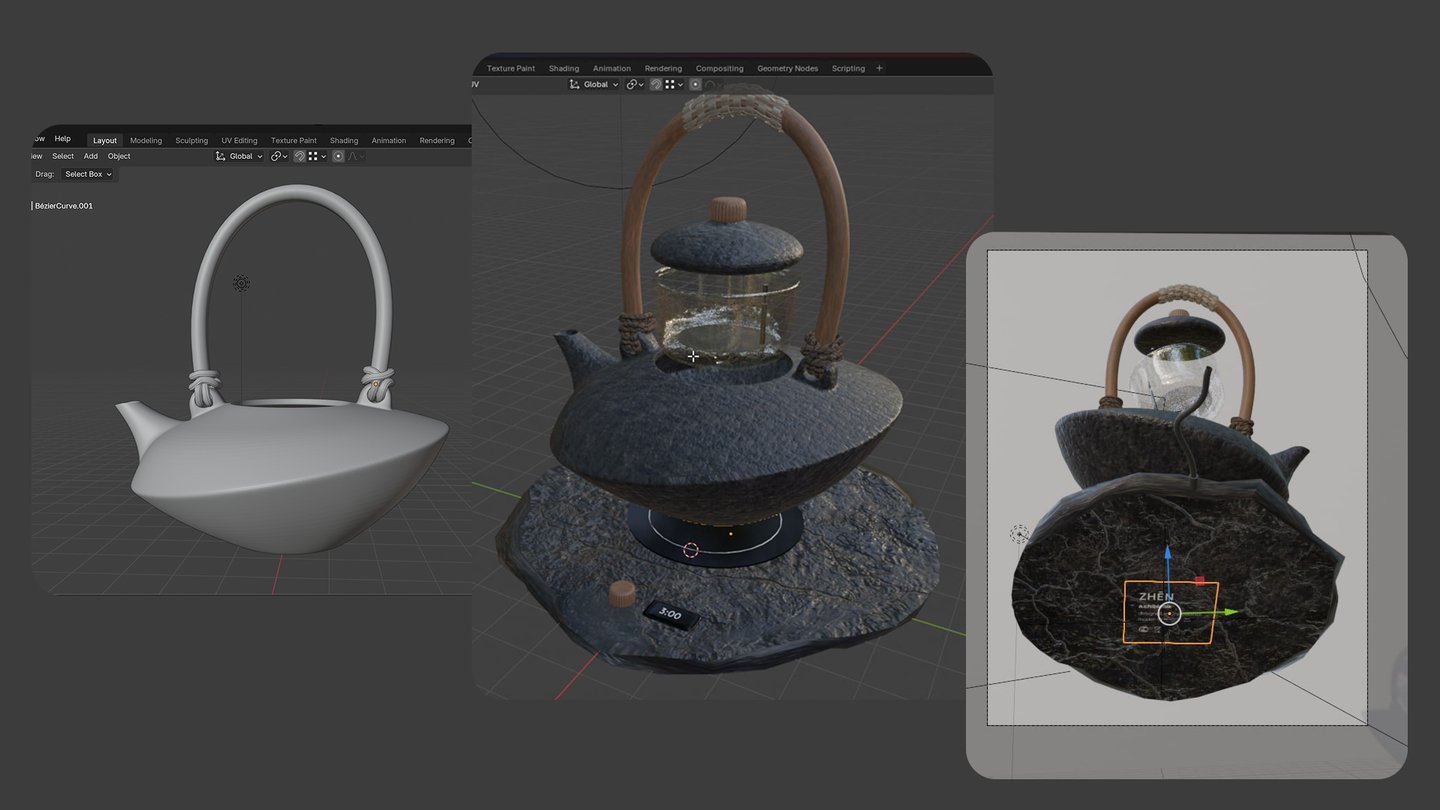1440x810 pixels.
Task: Open pivot point dropdown in white teapot window
Action: tap(279, 156)
